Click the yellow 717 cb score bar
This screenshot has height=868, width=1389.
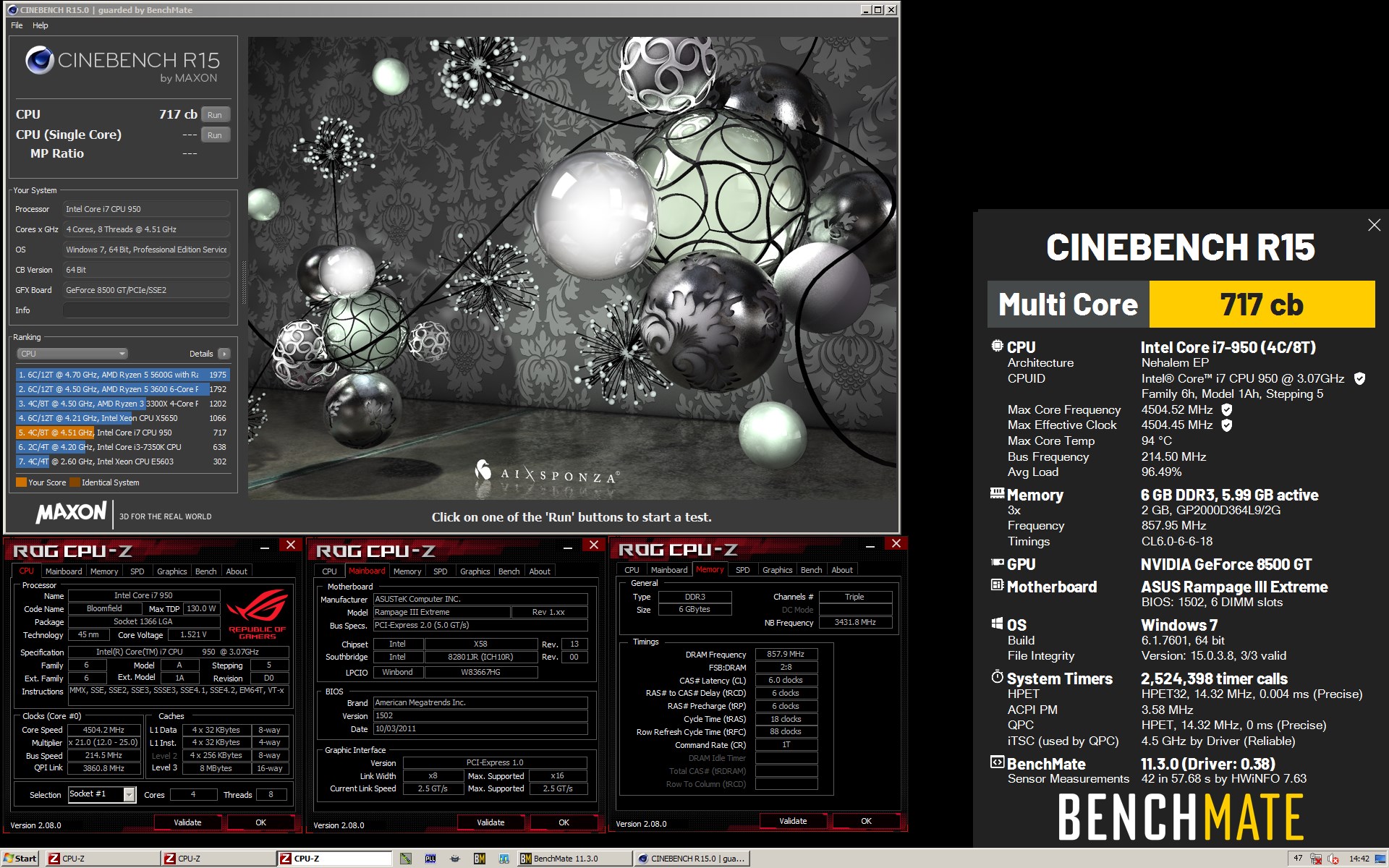tap(1262, 305)
